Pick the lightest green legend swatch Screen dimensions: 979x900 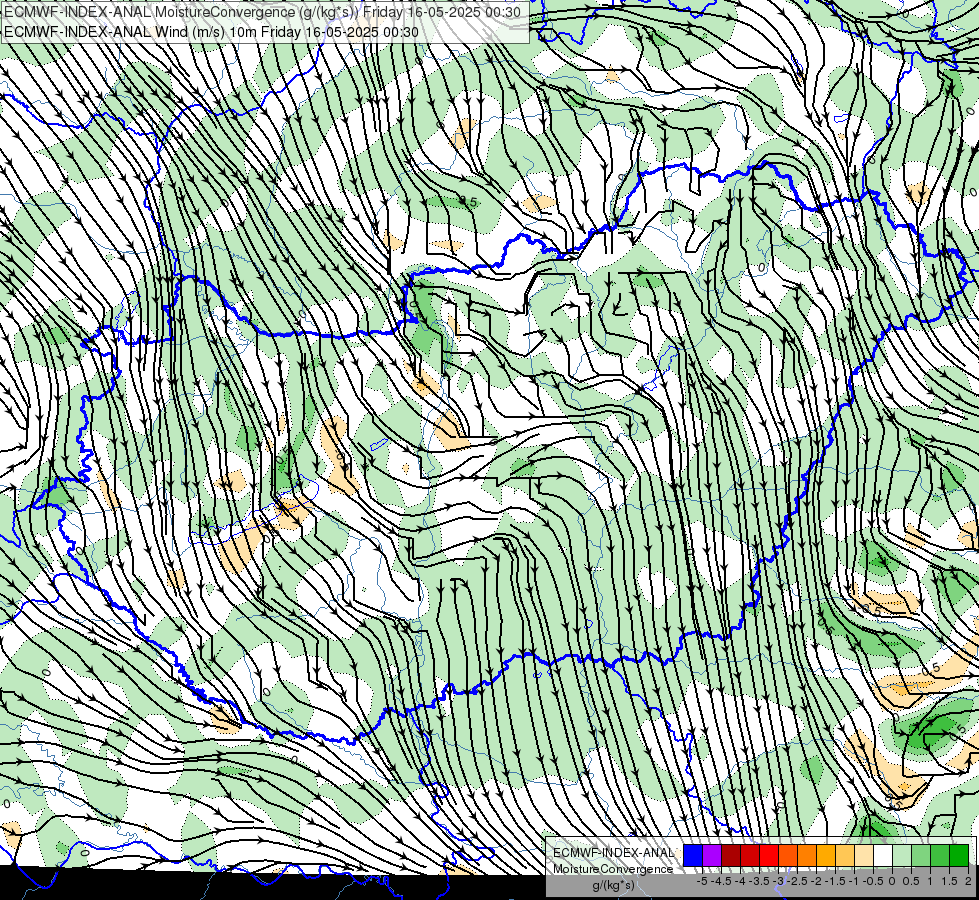click(902, 855)
